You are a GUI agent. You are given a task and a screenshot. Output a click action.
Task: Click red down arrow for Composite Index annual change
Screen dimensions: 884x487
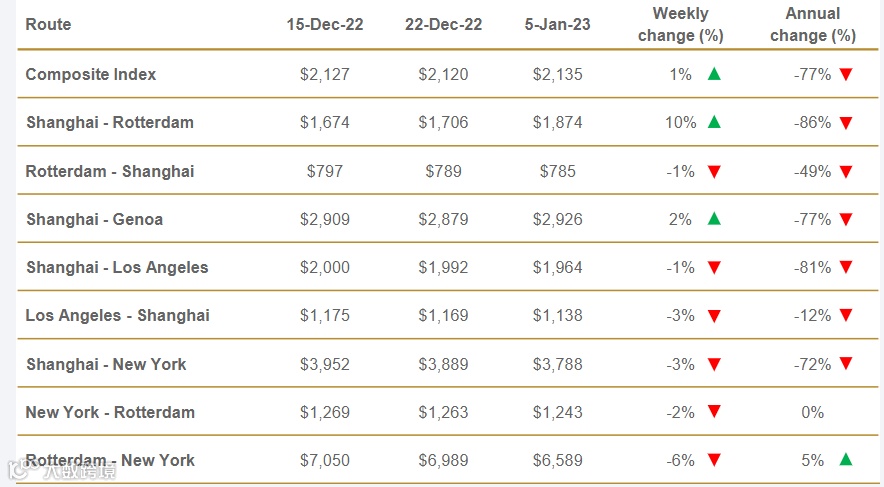point(846,74)
